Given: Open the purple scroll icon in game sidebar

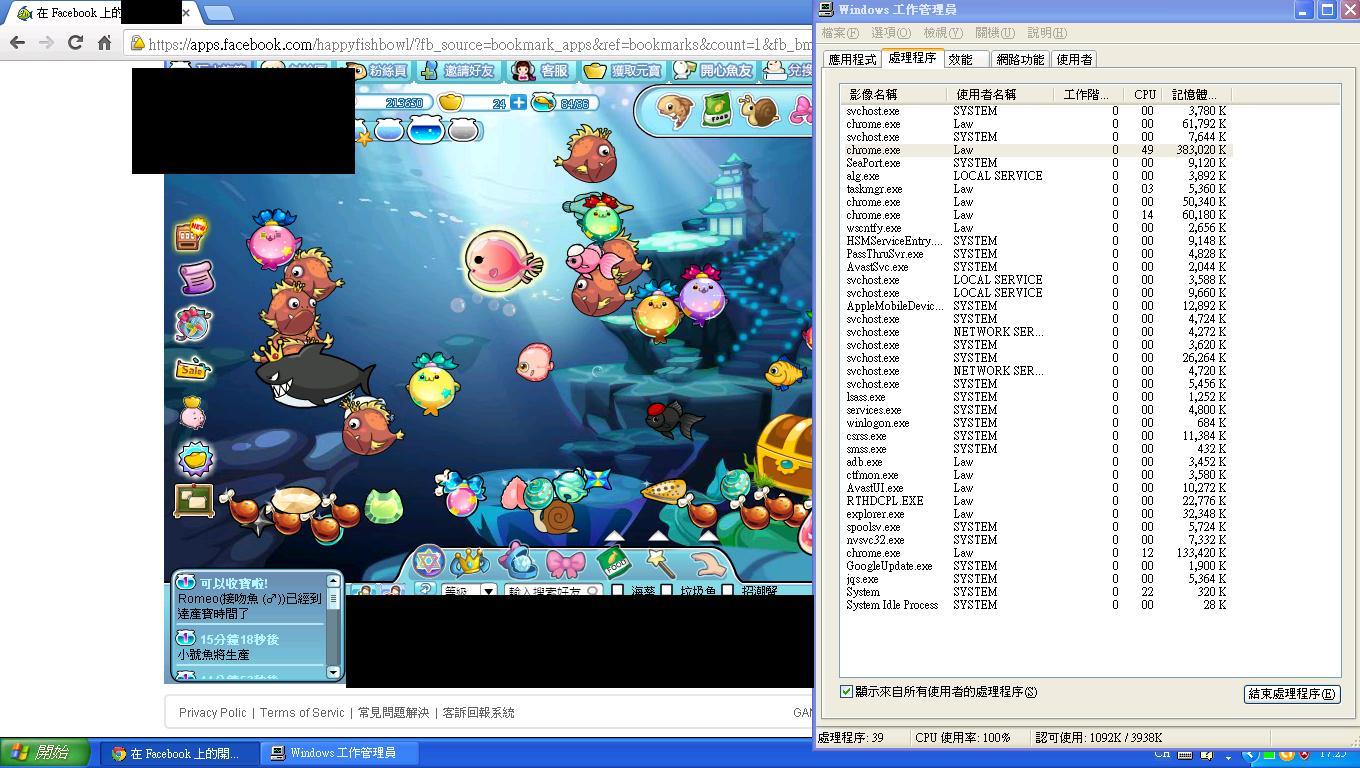Looking at the screenshot, I should pyautogui.click(x=196, y=277).
